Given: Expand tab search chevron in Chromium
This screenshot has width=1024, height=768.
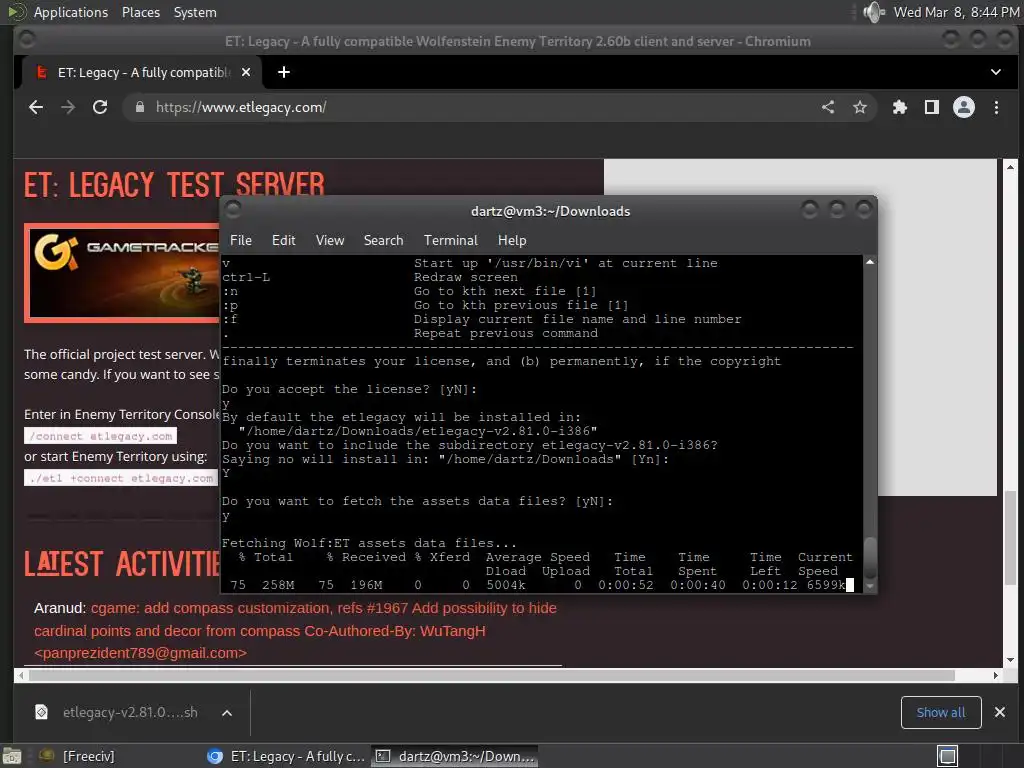Looking at the screenshot, I should (995, 72).
